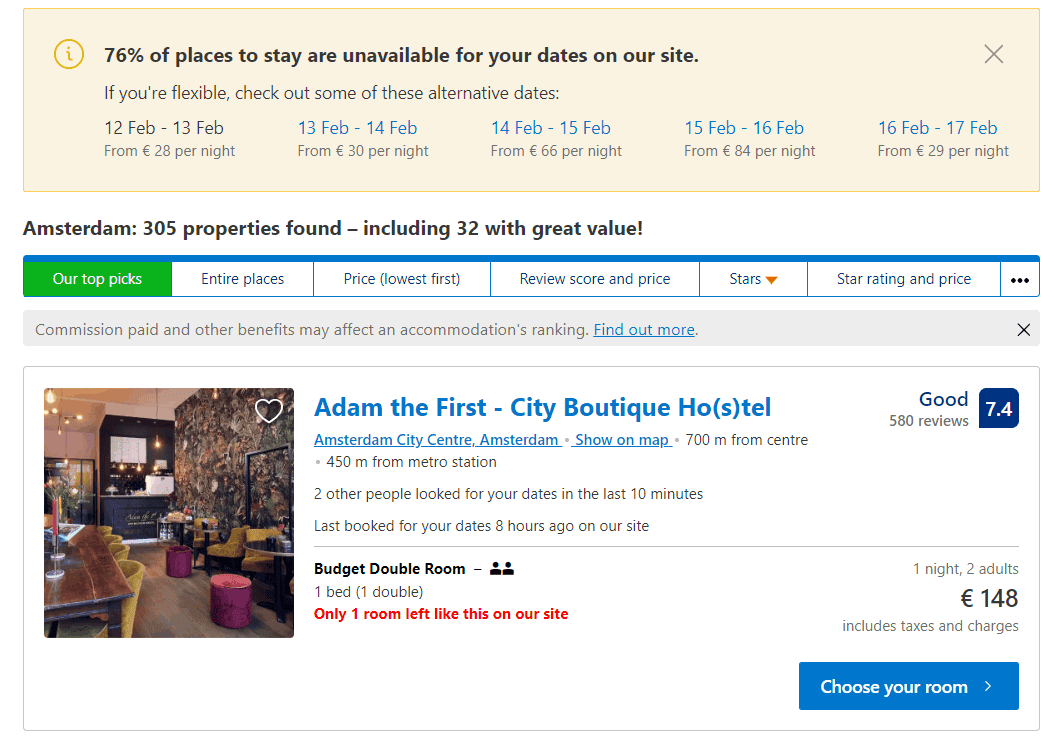This screenshot has width=1057, height=742.
Task: Sort by Entire places
Action: tap(242, 279)
